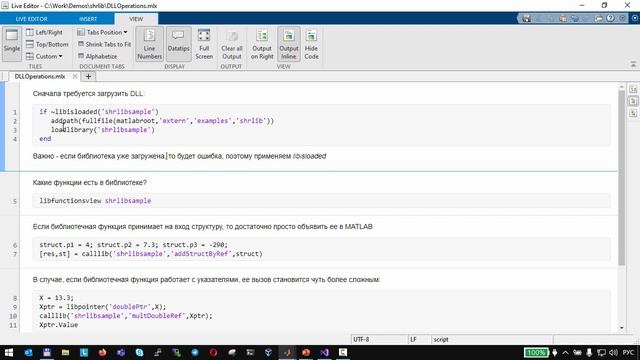Select the VIEW ribbon tab
The image size is (640, 360).
136,19
